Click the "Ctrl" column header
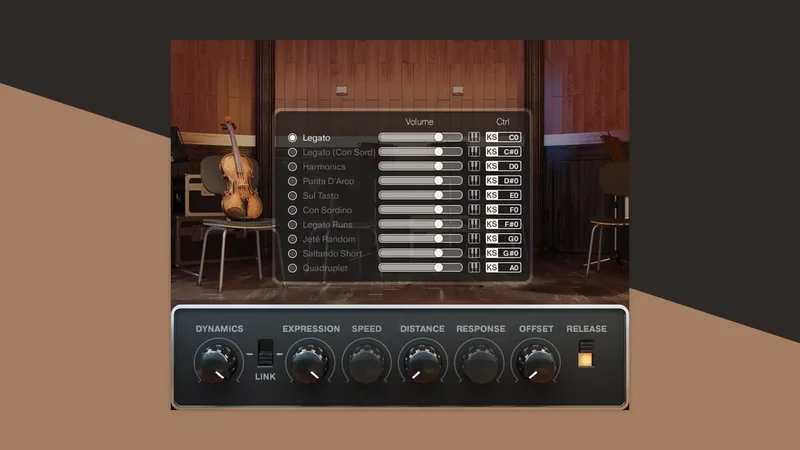Image resolution: width=800 pixels, height=450 pixels. 503,122
